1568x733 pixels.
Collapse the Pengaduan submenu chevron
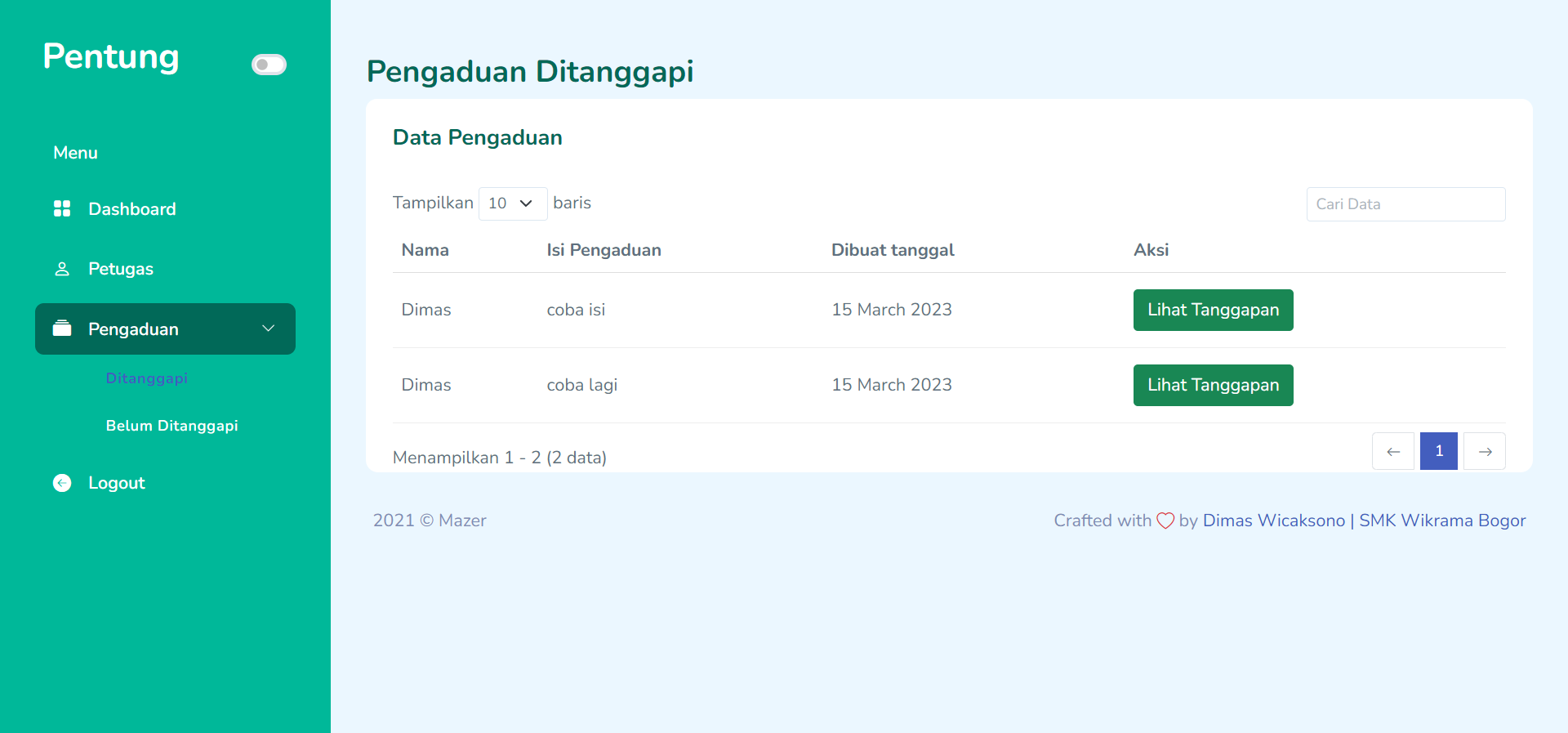(268, 329)
